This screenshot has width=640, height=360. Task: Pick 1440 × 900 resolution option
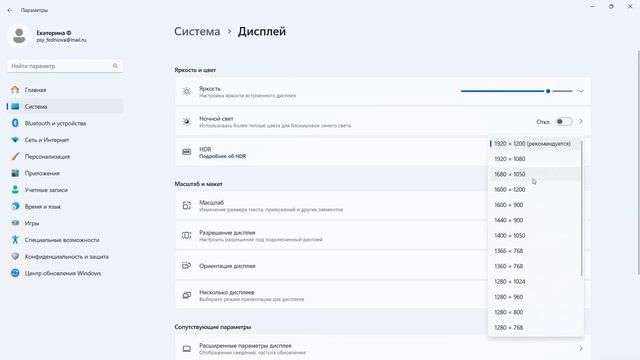[x=534, y=220]
